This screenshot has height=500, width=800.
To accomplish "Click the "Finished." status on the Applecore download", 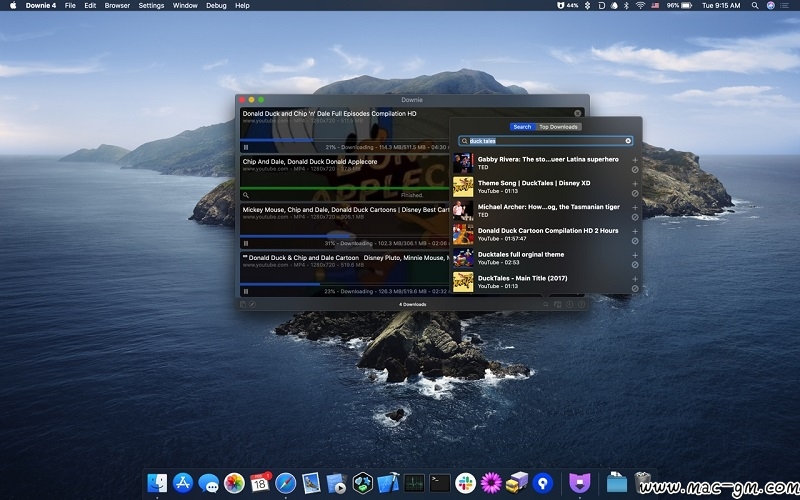I will (412, 195).
